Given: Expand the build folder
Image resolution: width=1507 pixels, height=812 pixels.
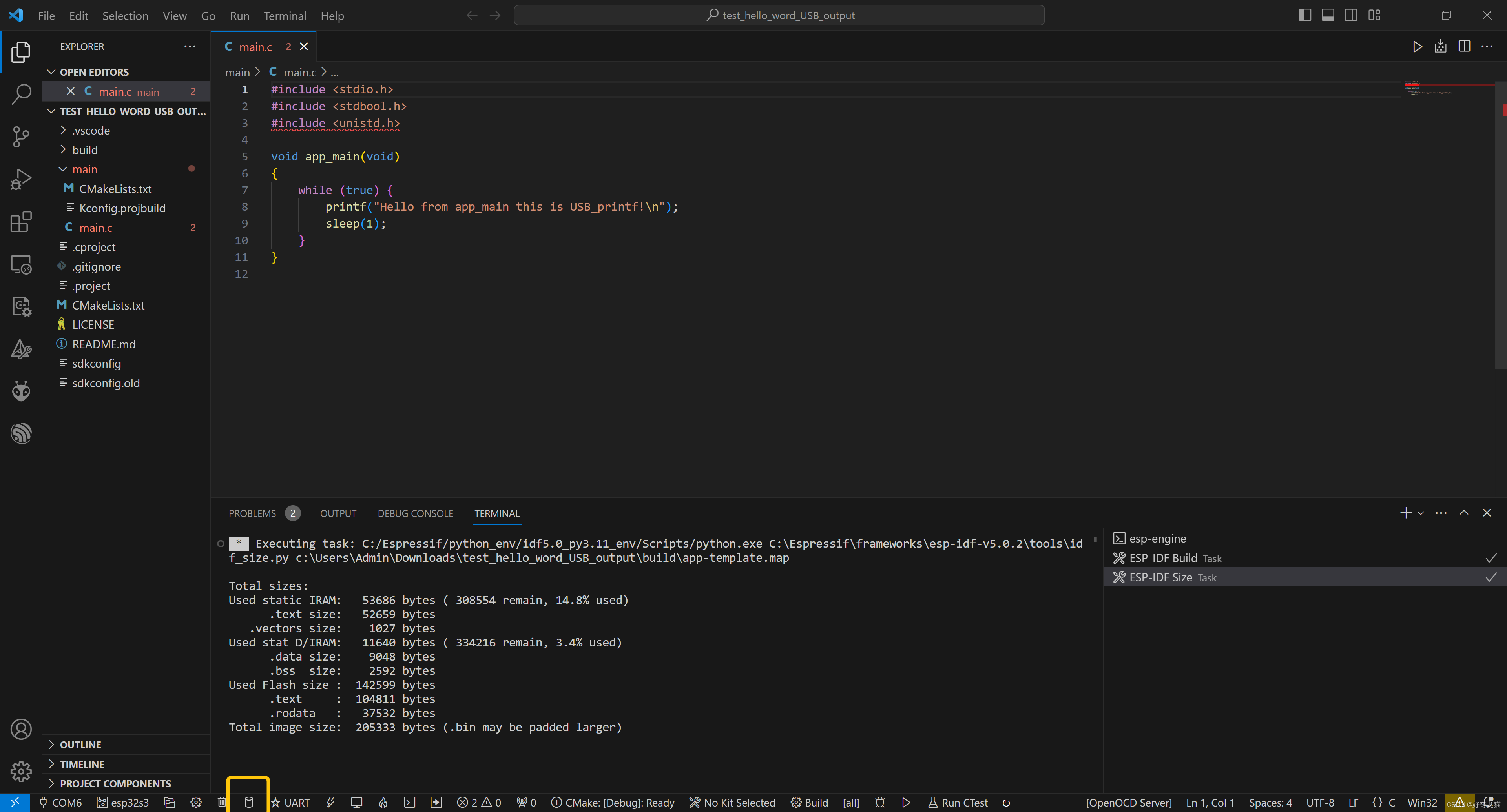Looking at the screenshot, I should point(126,150).
